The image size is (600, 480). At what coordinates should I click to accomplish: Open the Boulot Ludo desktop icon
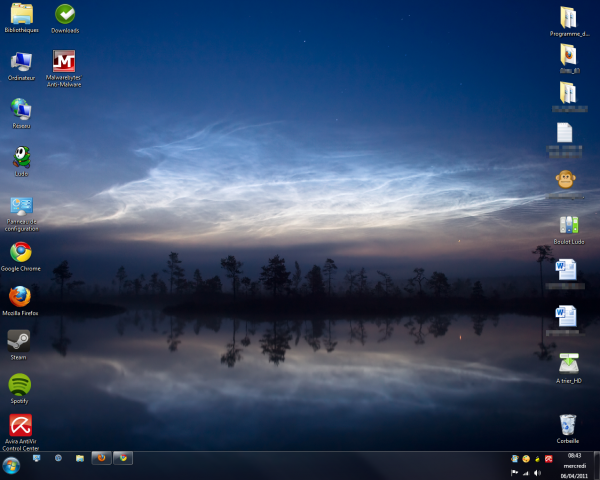tap(568, 226)
